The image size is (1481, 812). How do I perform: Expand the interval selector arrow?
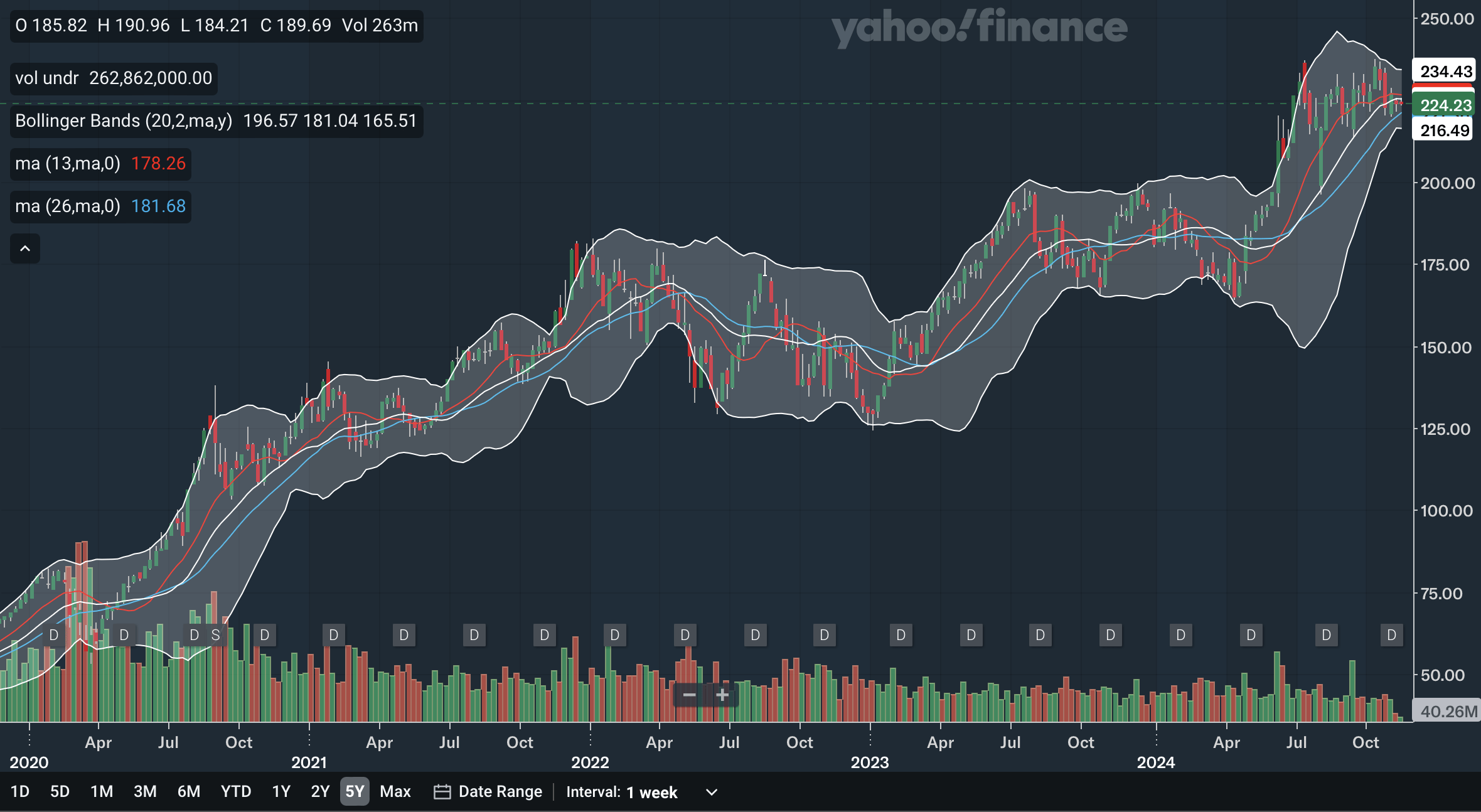click(x=712, y=792)
